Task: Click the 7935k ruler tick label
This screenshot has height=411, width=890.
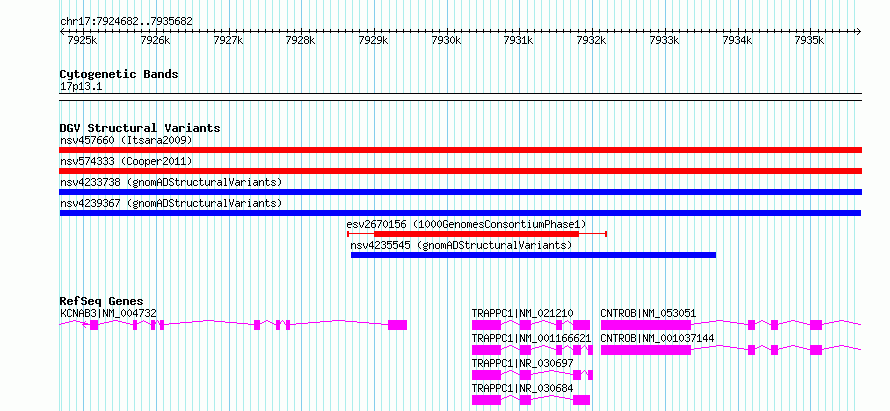Action: pos(809,40)
